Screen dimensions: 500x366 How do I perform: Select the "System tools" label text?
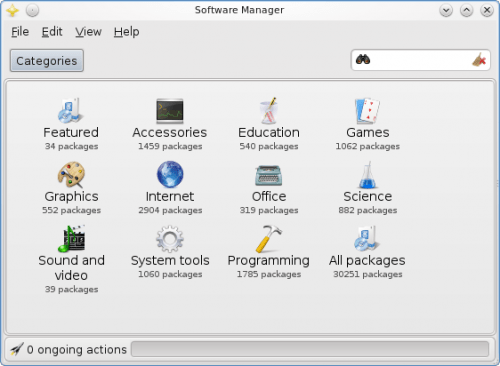click(170, 261)
